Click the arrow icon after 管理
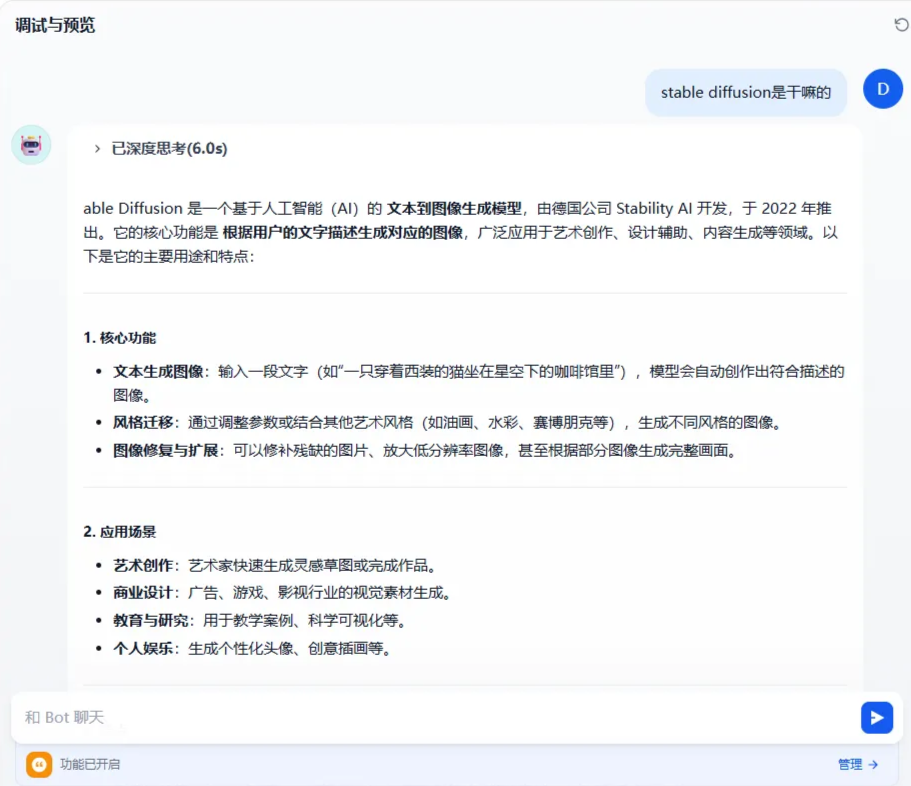Image resolution: width=911 pixels, height=786 pixels. pyautogui.click(x=871, y=764)
